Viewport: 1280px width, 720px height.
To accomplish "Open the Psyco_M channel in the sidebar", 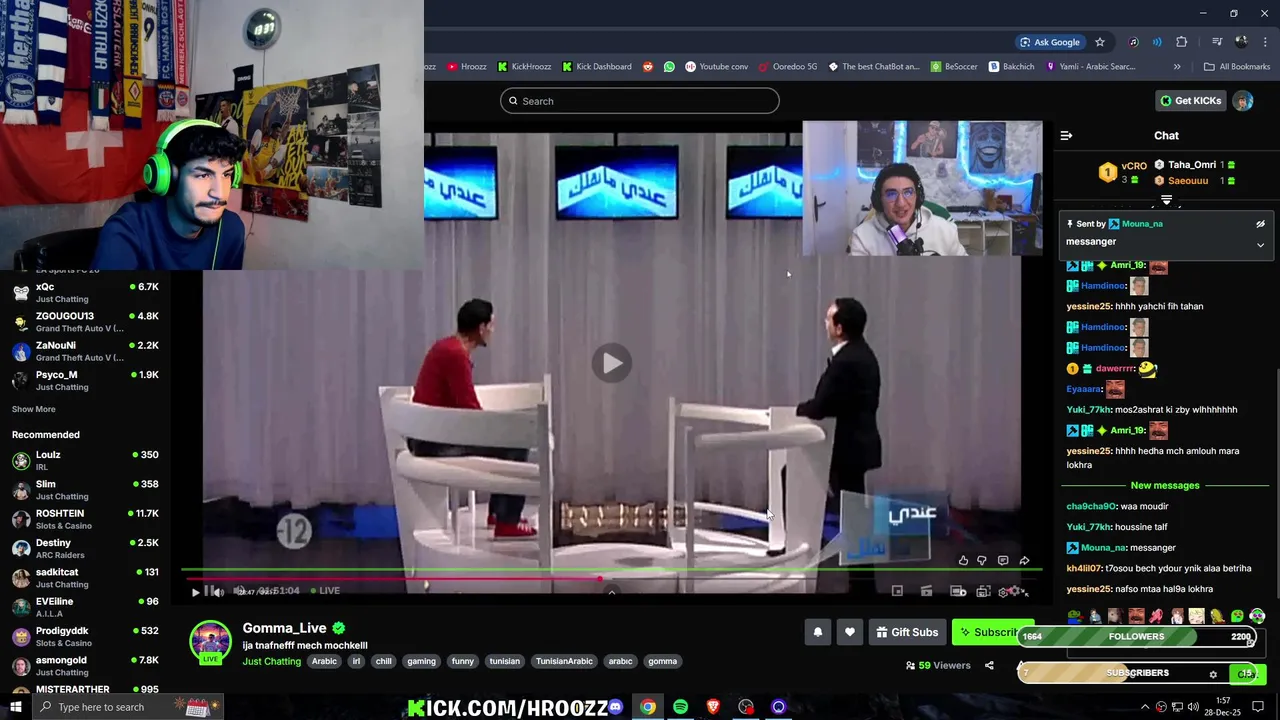I will (85, 380).
